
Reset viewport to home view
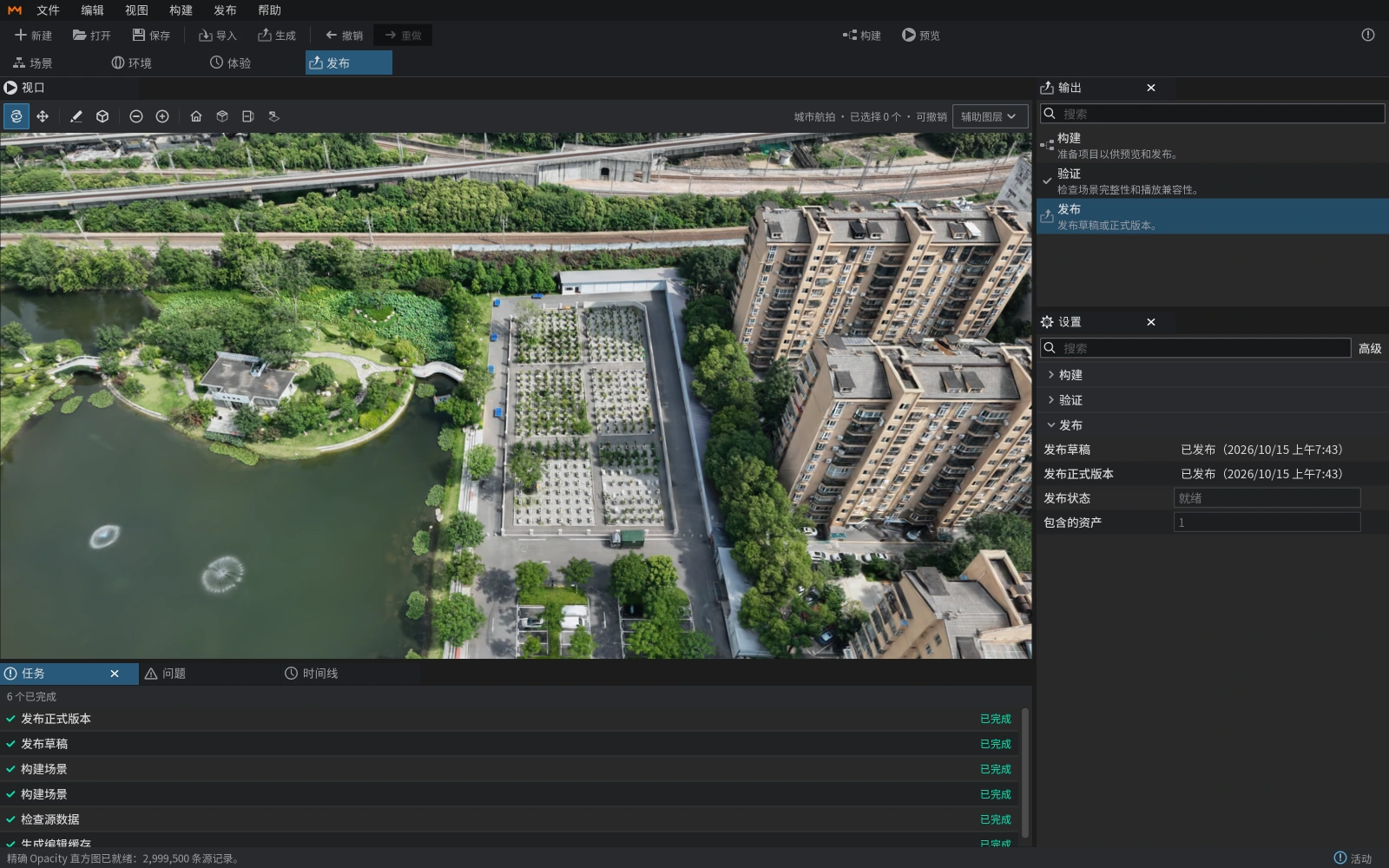[196, 116]
